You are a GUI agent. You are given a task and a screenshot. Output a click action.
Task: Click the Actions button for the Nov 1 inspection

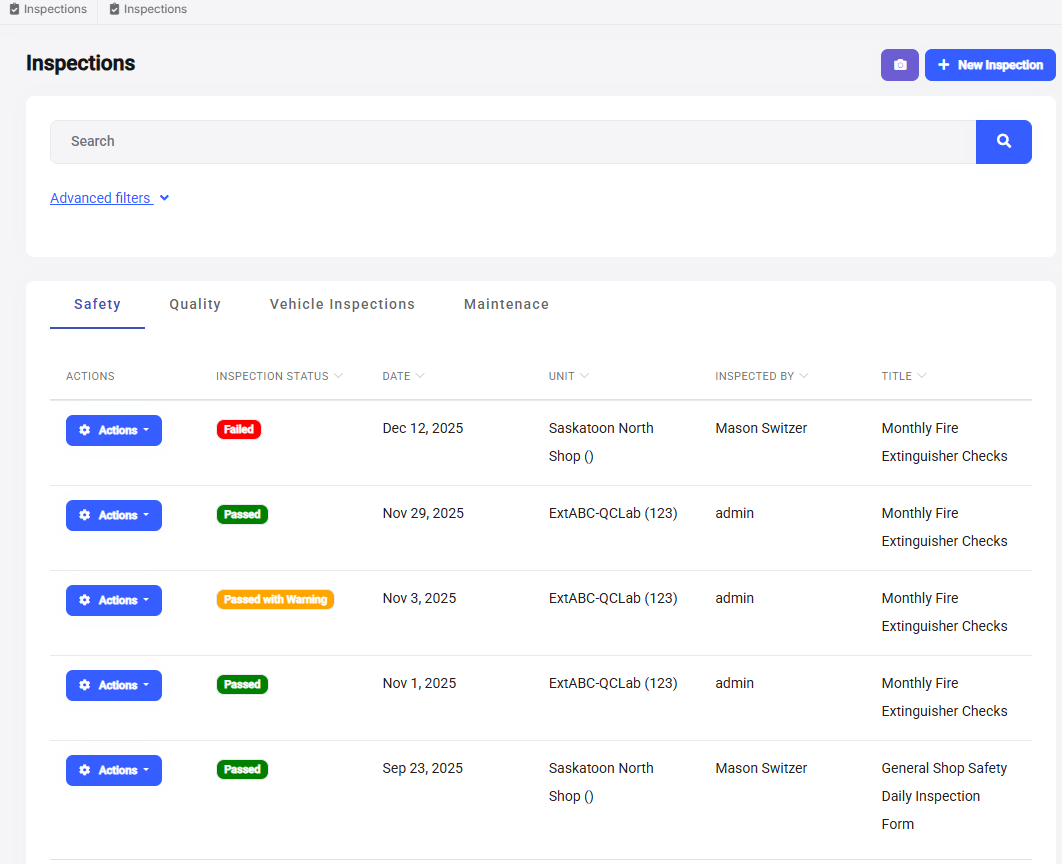pyautogui.click(x=113, y=685)
